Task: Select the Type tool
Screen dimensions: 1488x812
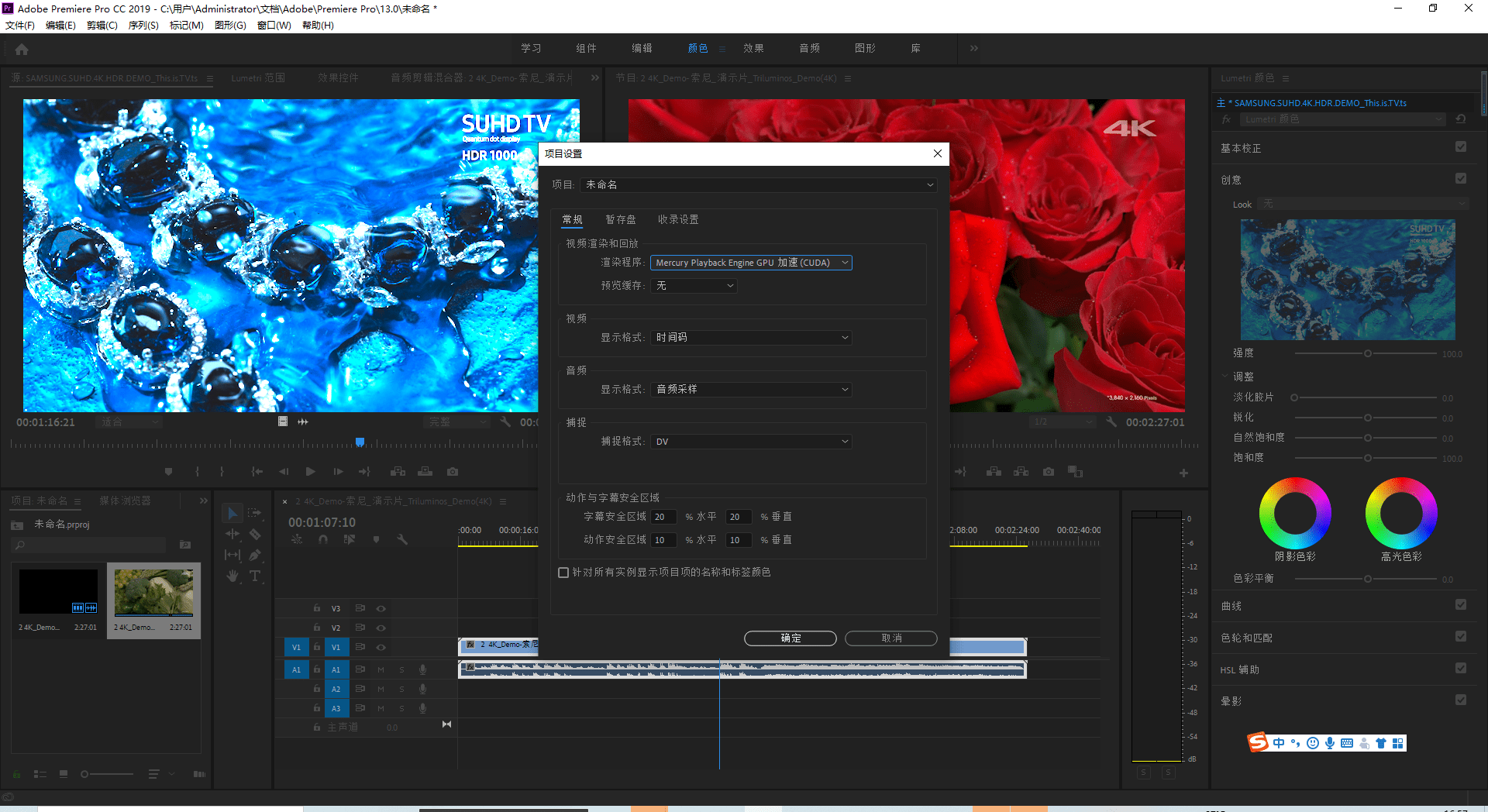Action: click(x=255, y=576)
